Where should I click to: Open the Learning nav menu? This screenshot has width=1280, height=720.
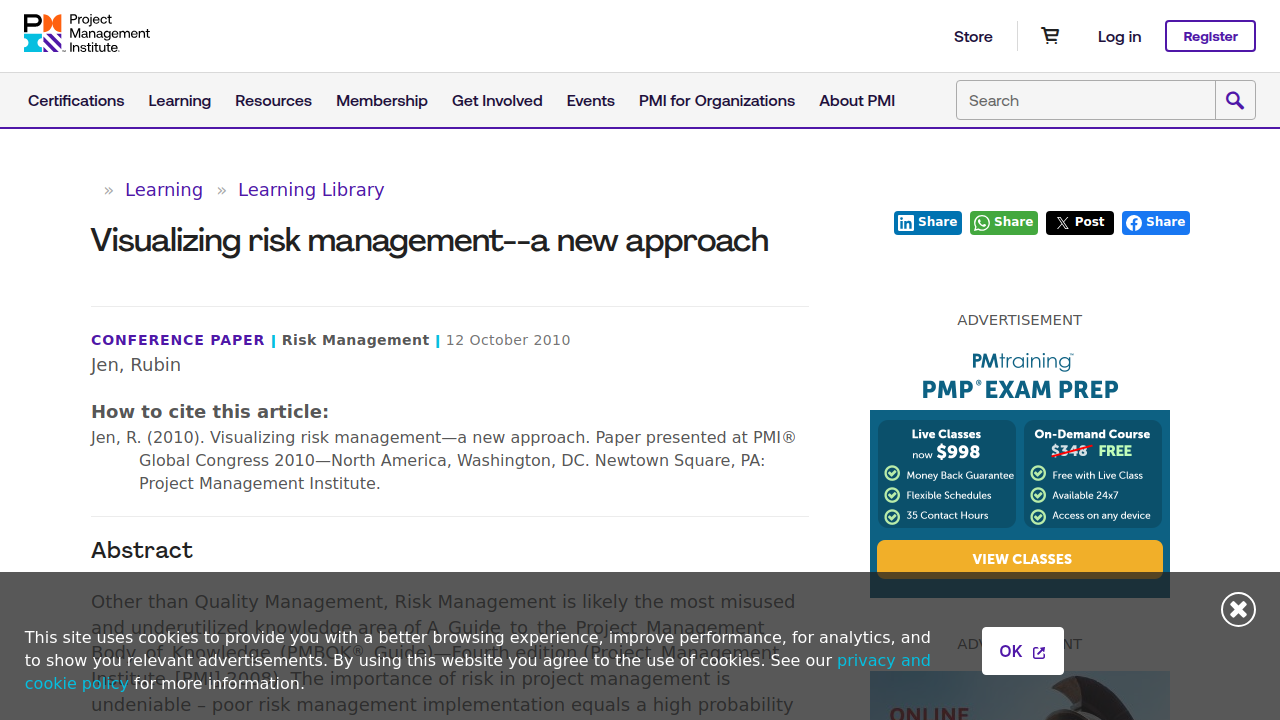[x=180, y=100]
